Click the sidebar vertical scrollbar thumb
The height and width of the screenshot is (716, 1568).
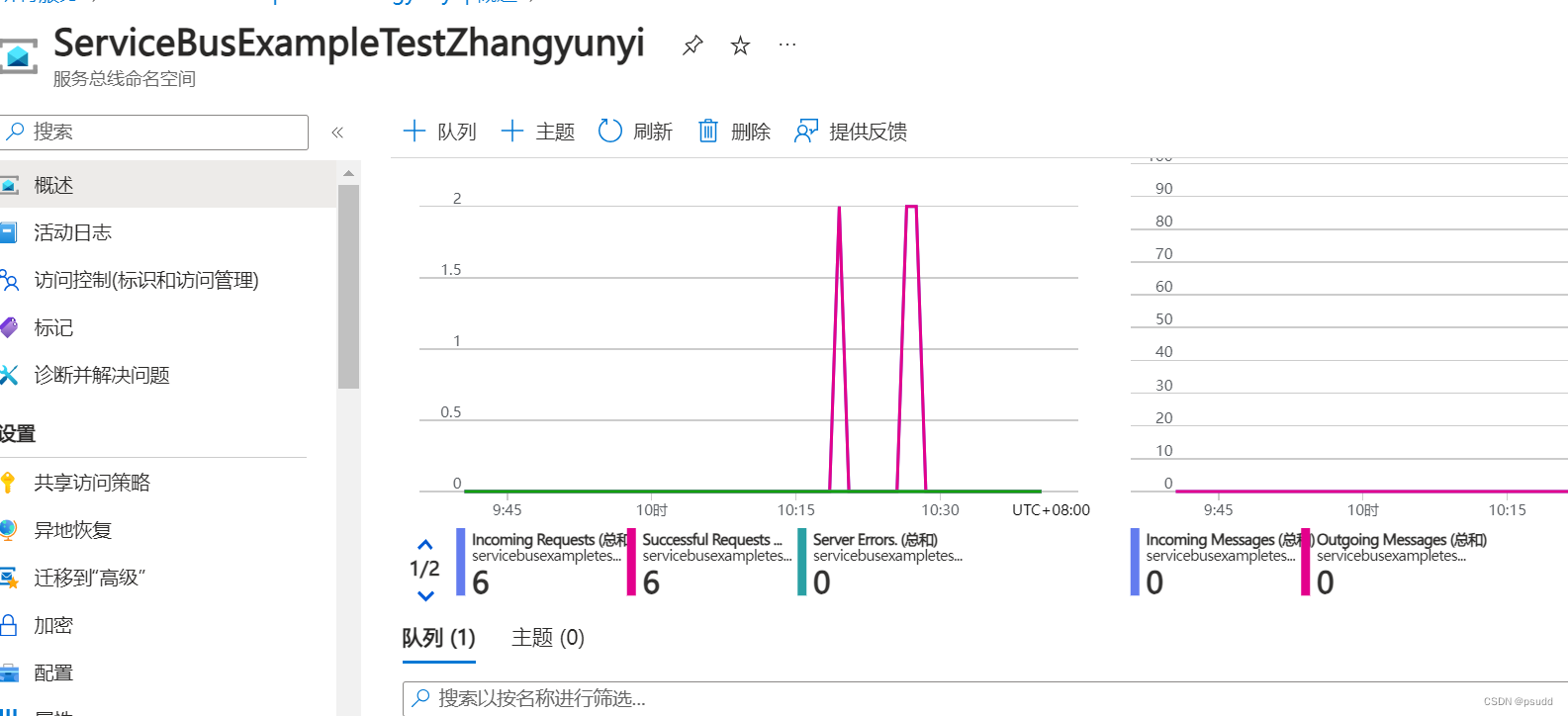[x=348, y=287]
